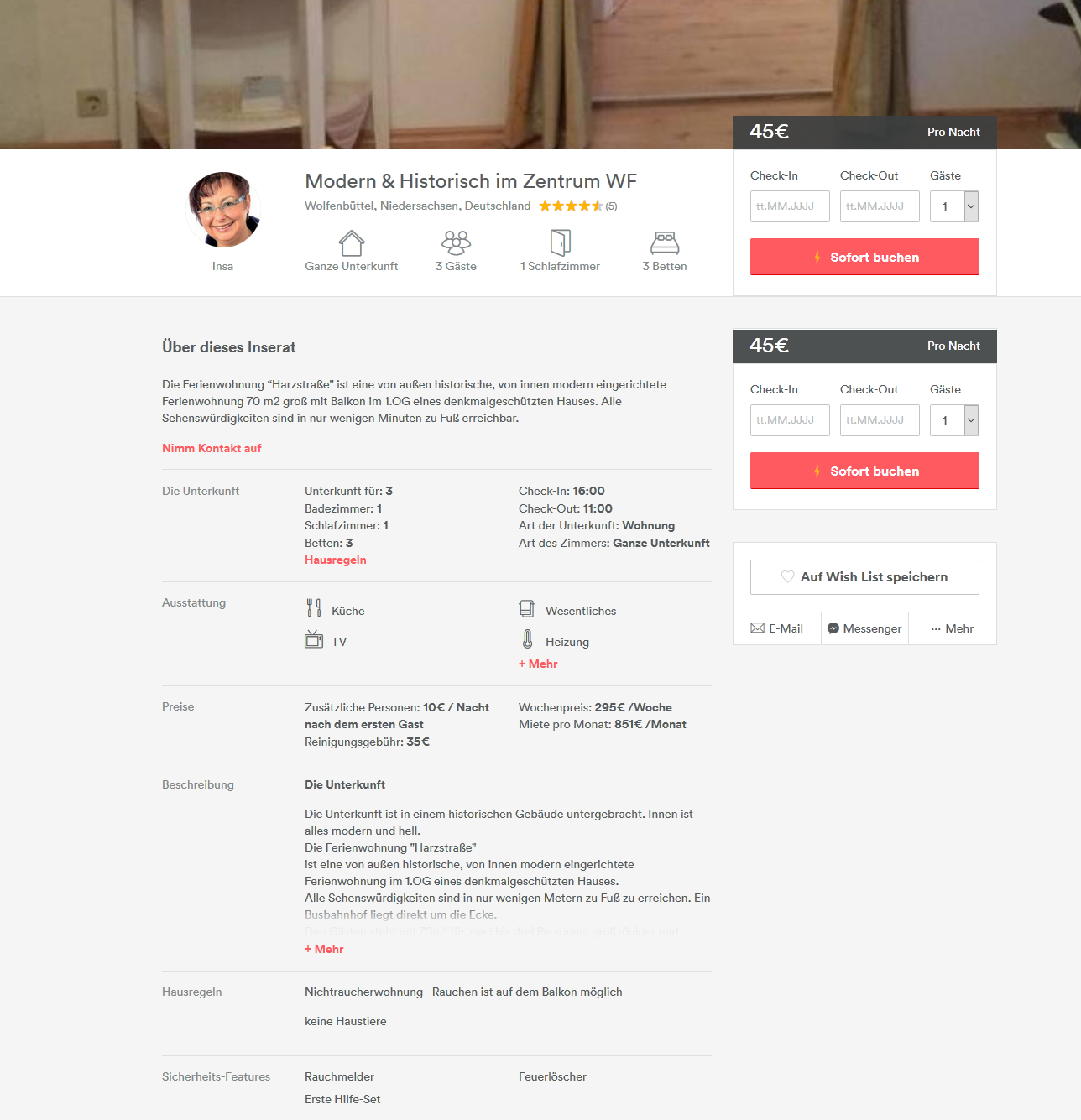Open host Insa's profile photo
Viewport: 1081px width, 1120px height.
pos(223,210)
